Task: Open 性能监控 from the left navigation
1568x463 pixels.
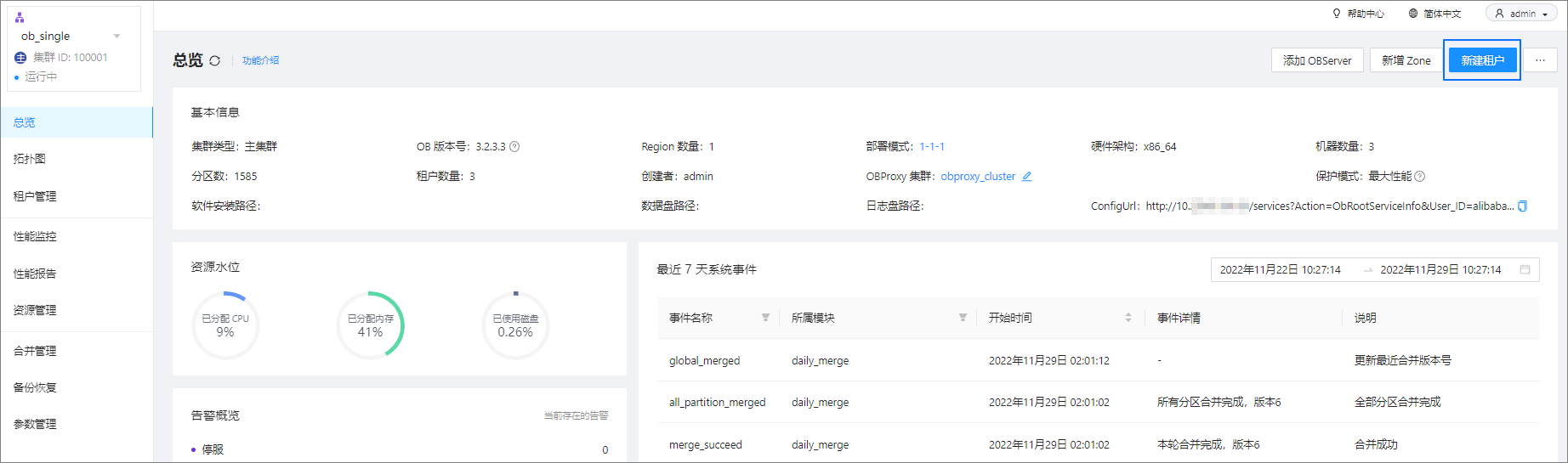Action: pos(35,237)
